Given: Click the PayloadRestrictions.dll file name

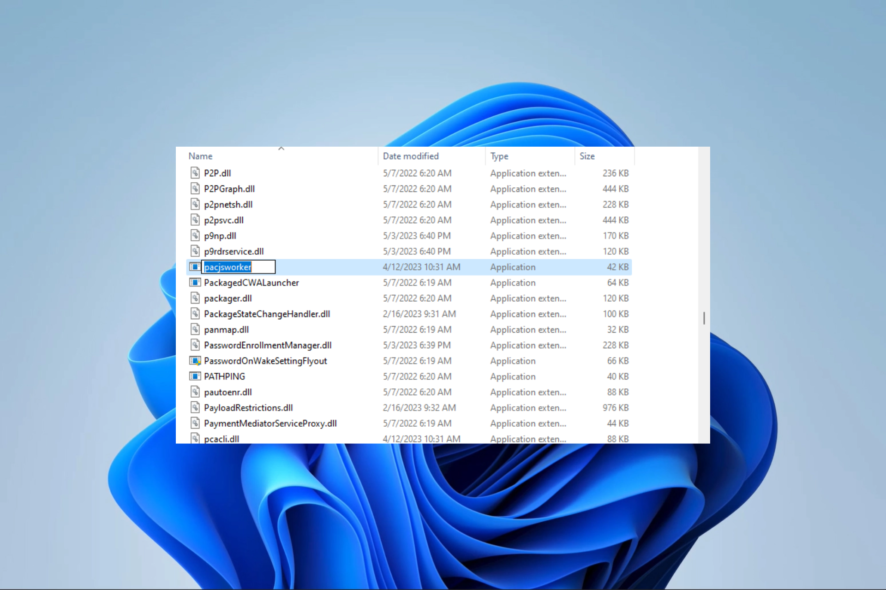Looking at the screenshot, I should click(249, 407).
